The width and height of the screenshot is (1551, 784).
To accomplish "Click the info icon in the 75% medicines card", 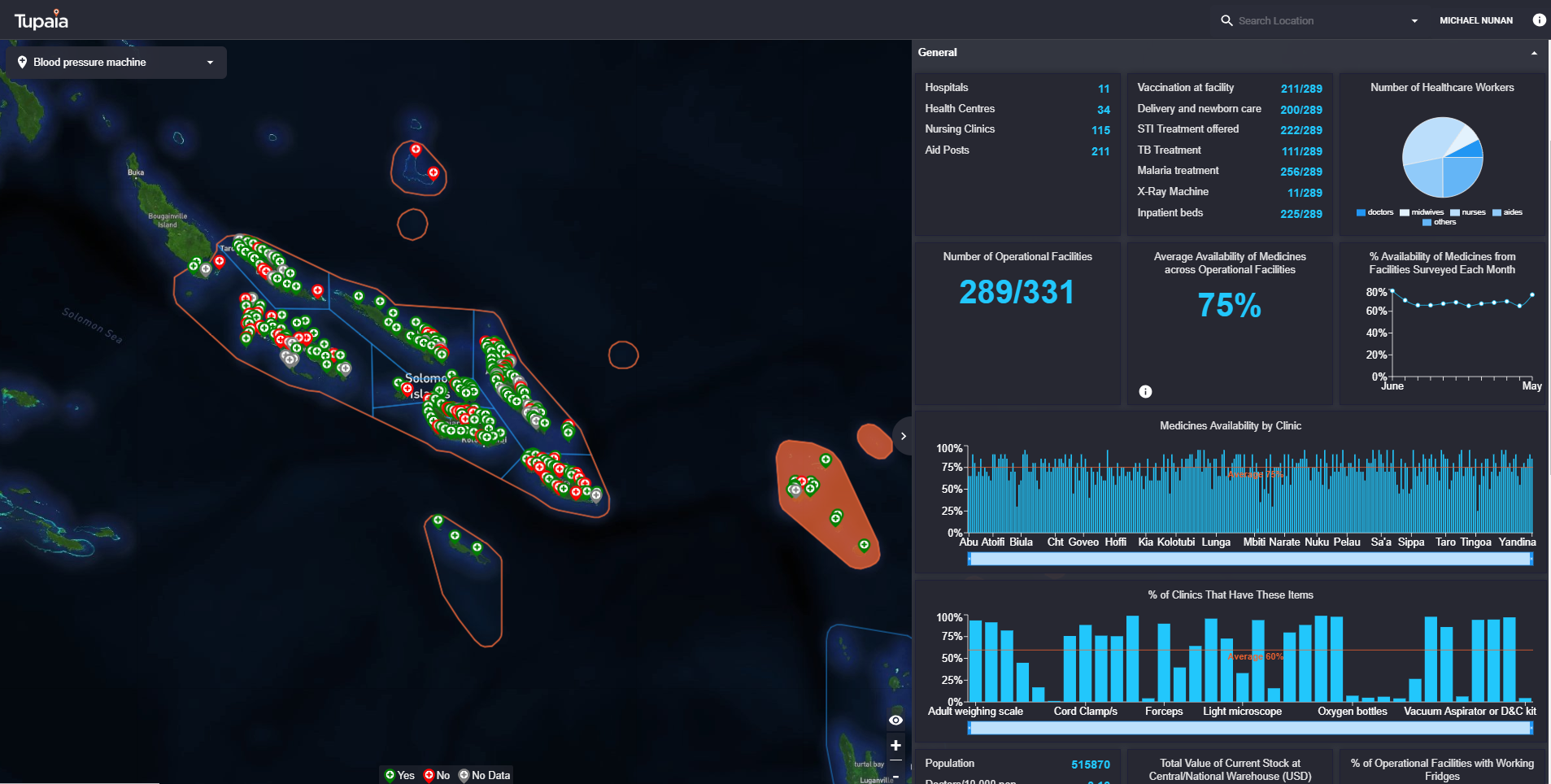I will (x=1145, y=391).
